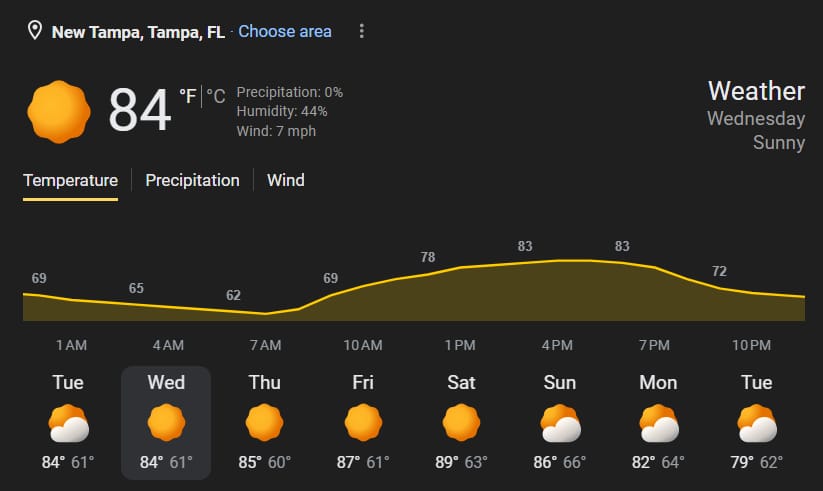Click the Choose area link
Screen dimensions: 823x491
284,31
